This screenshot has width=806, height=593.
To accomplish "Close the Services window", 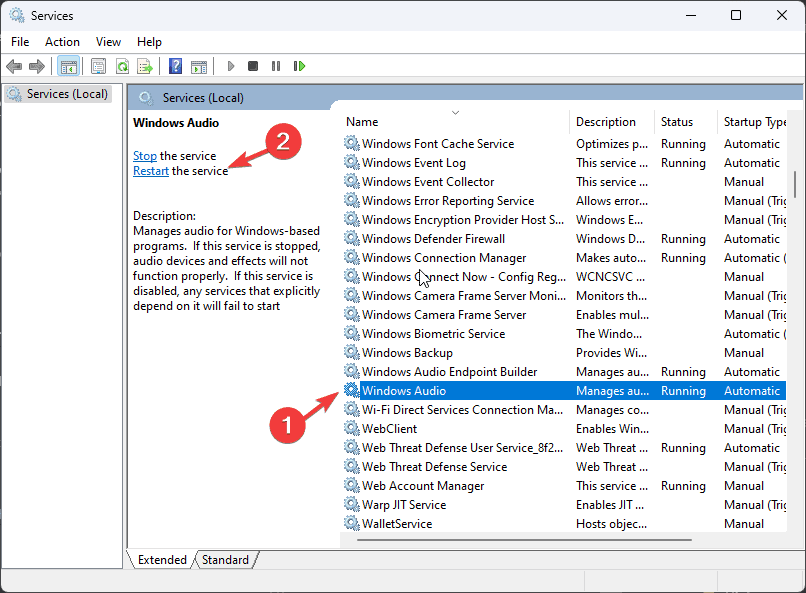I will [781, 15].
